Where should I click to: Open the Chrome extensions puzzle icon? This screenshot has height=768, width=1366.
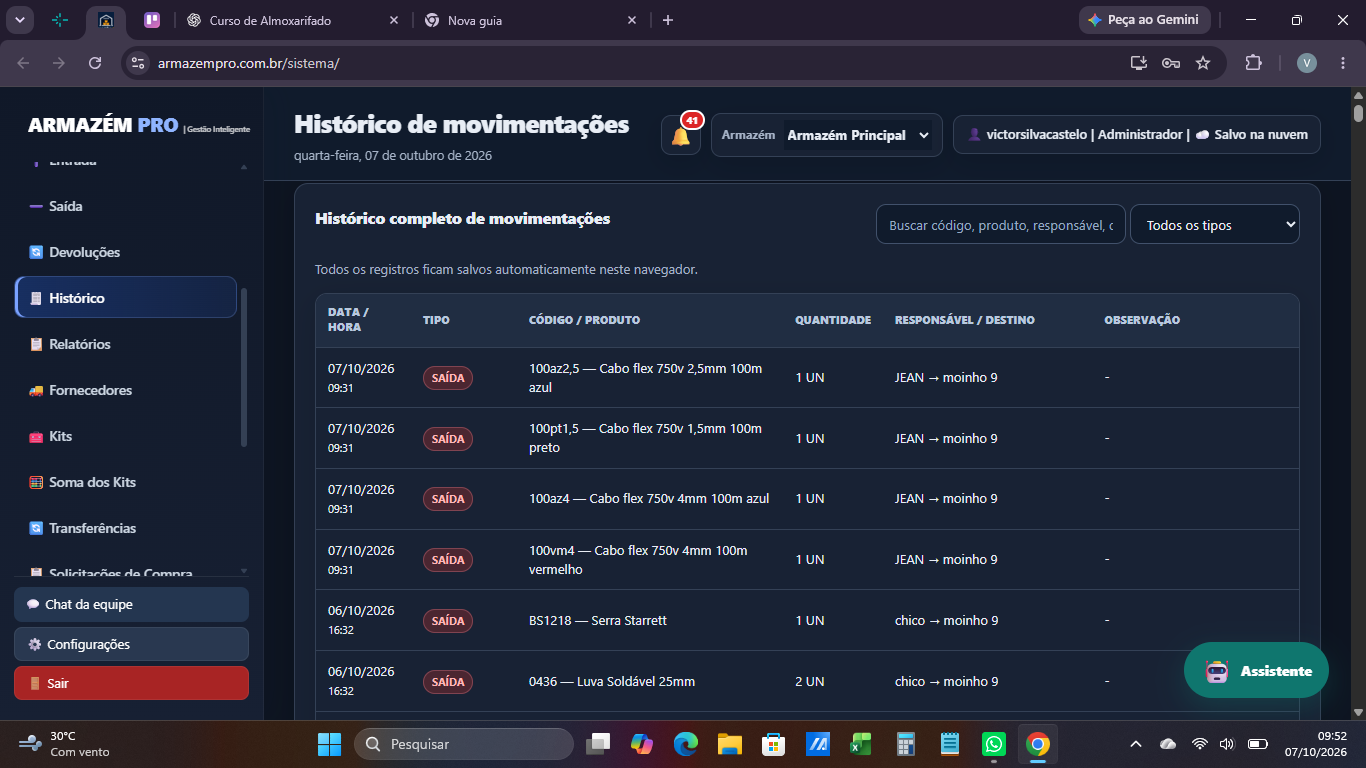point(1253,63)
